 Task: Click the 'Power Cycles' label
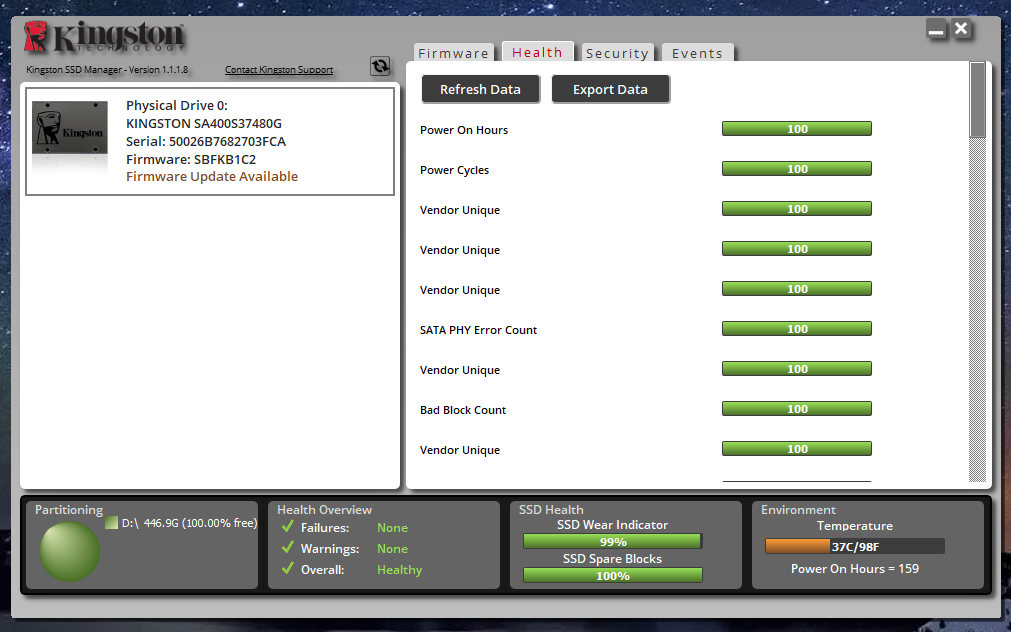(x=454, y=170)
